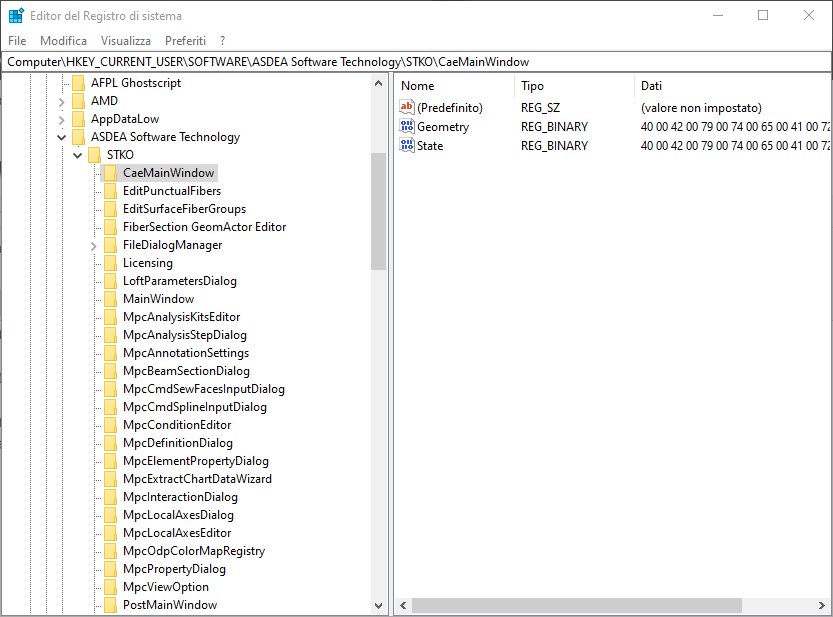Select the LoftParametersDialog key

[x=180, y=281]
